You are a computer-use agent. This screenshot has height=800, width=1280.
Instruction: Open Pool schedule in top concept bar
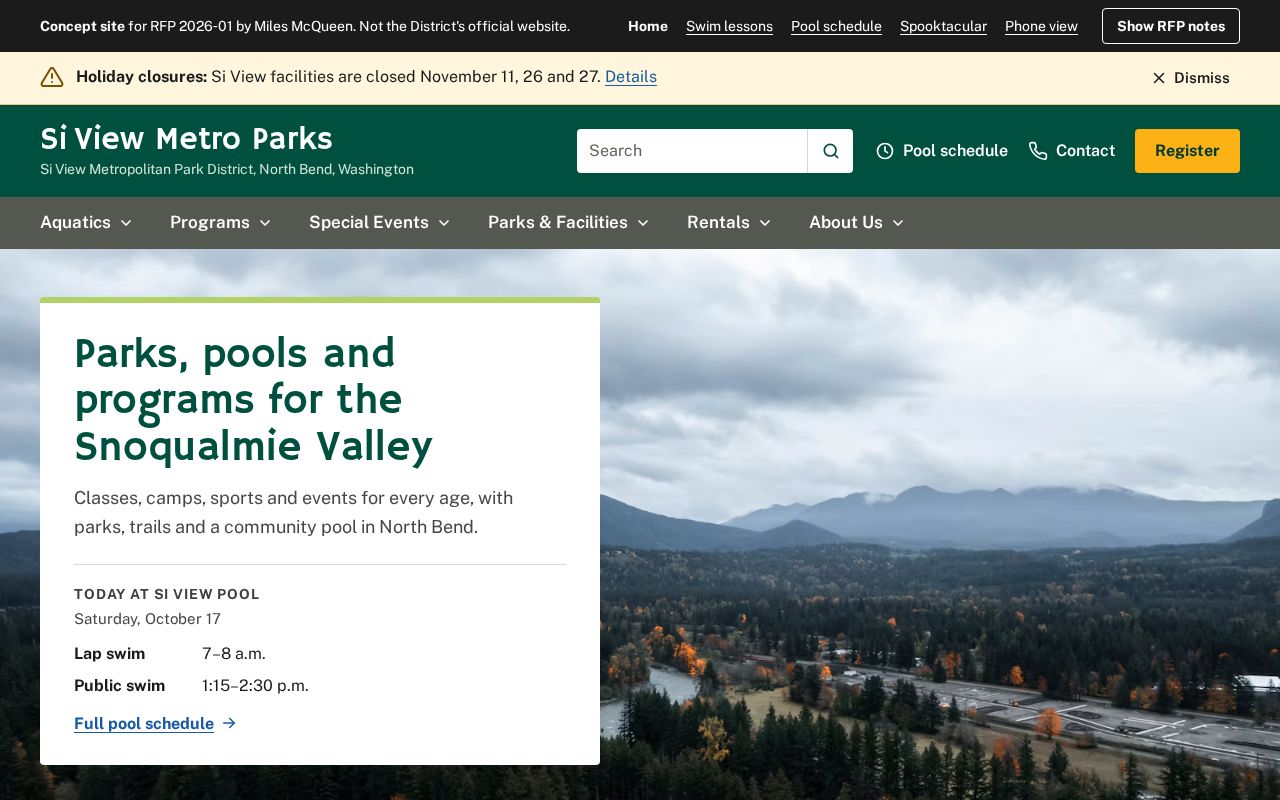pyautogui.click(x=836, y=26)
